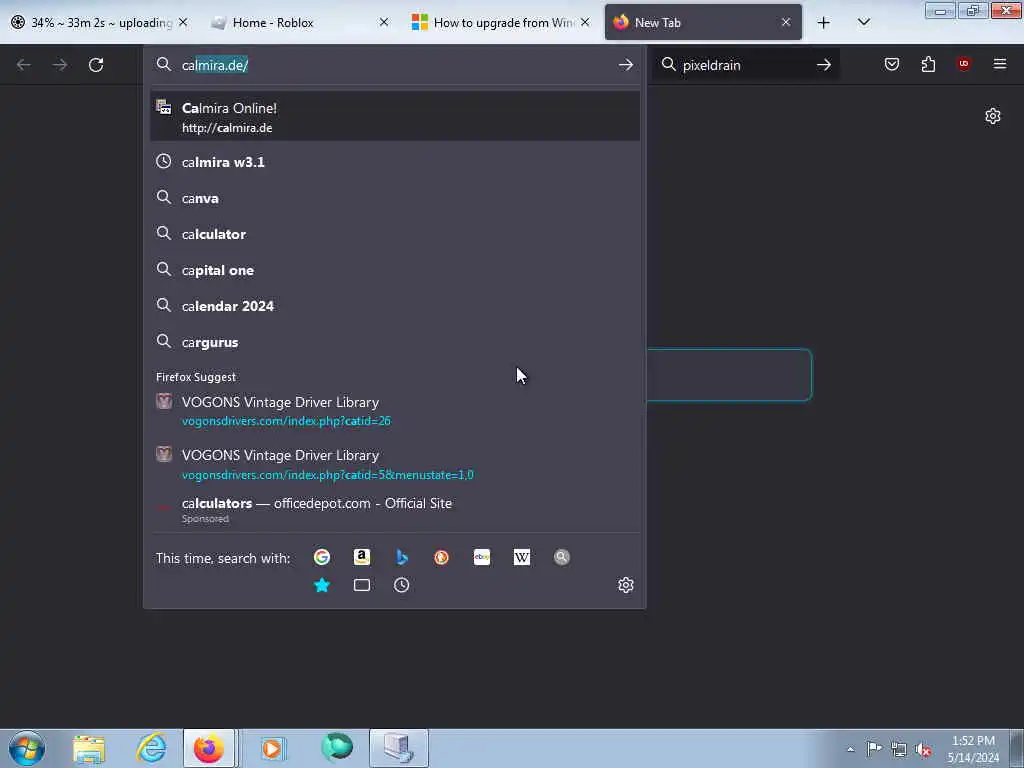Search open tabs using the tab icon
The height and width of the screenshot is (768, 1024).
[x=362, y=585]
